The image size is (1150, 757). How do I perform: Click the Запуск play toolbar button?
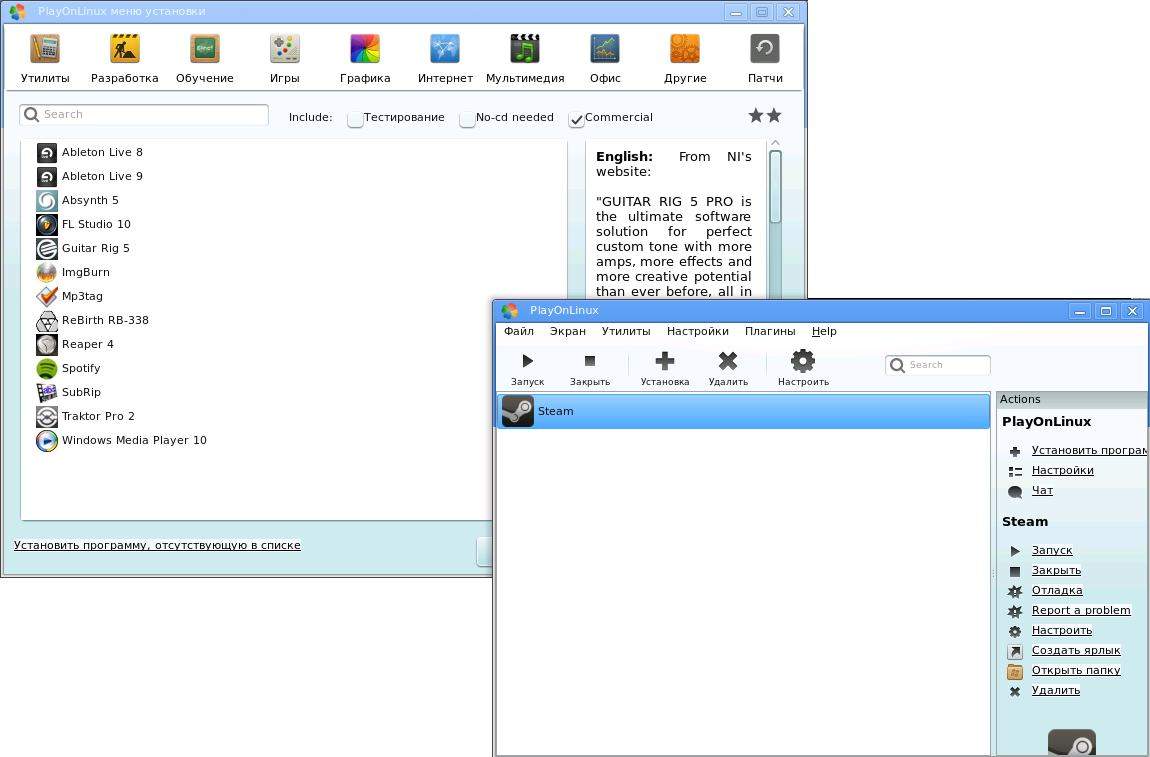click(x=527, y=362)
